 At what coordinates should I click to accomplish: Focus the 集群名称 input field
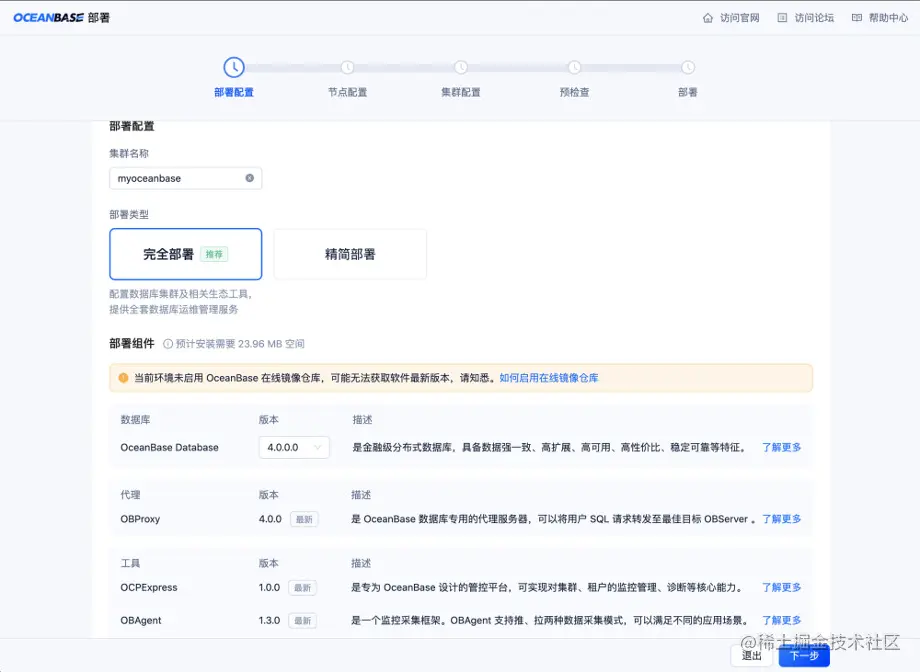coord(185,178)
